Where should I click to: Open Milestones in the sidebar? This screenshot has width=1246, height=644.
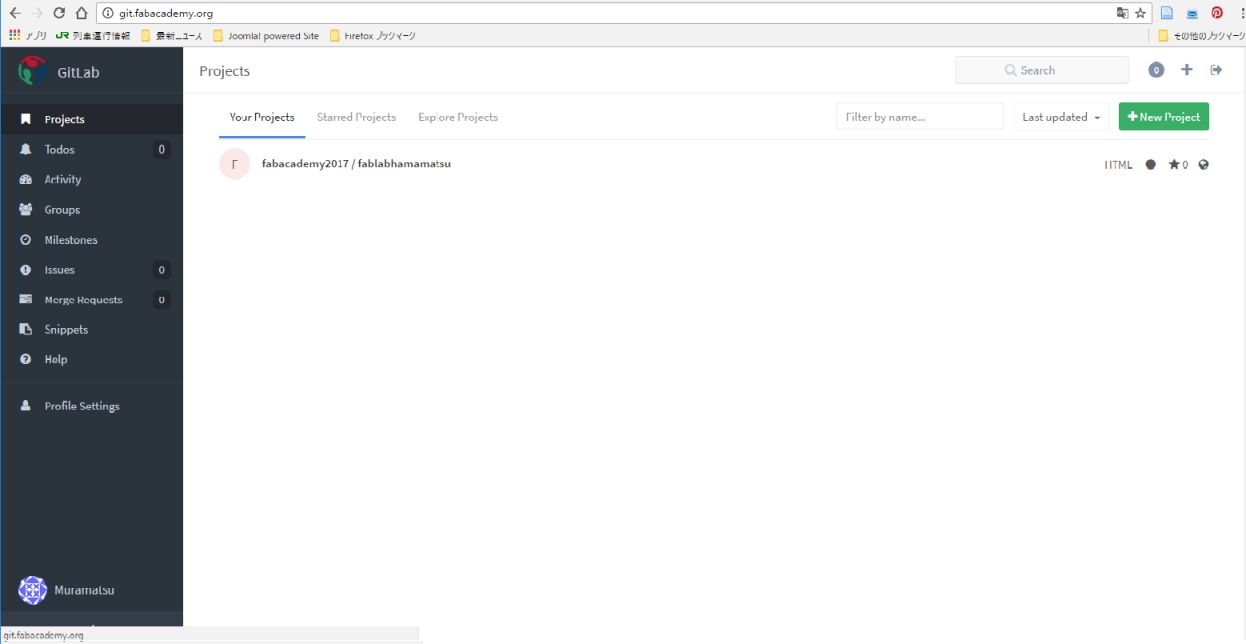tap(91, 239)
